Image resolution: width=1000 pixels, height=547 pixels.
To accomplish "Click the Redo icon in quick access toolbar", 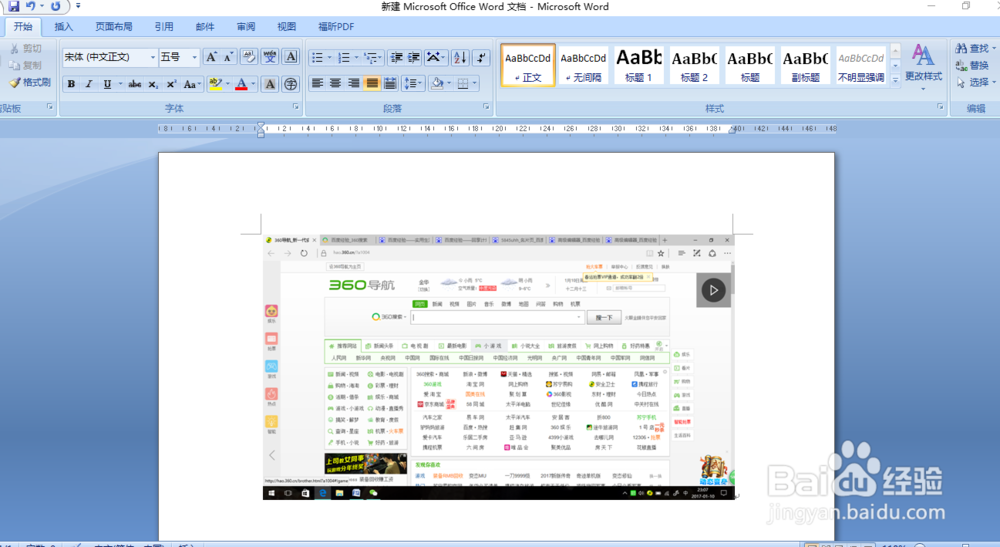I will [x=55, y=6].
